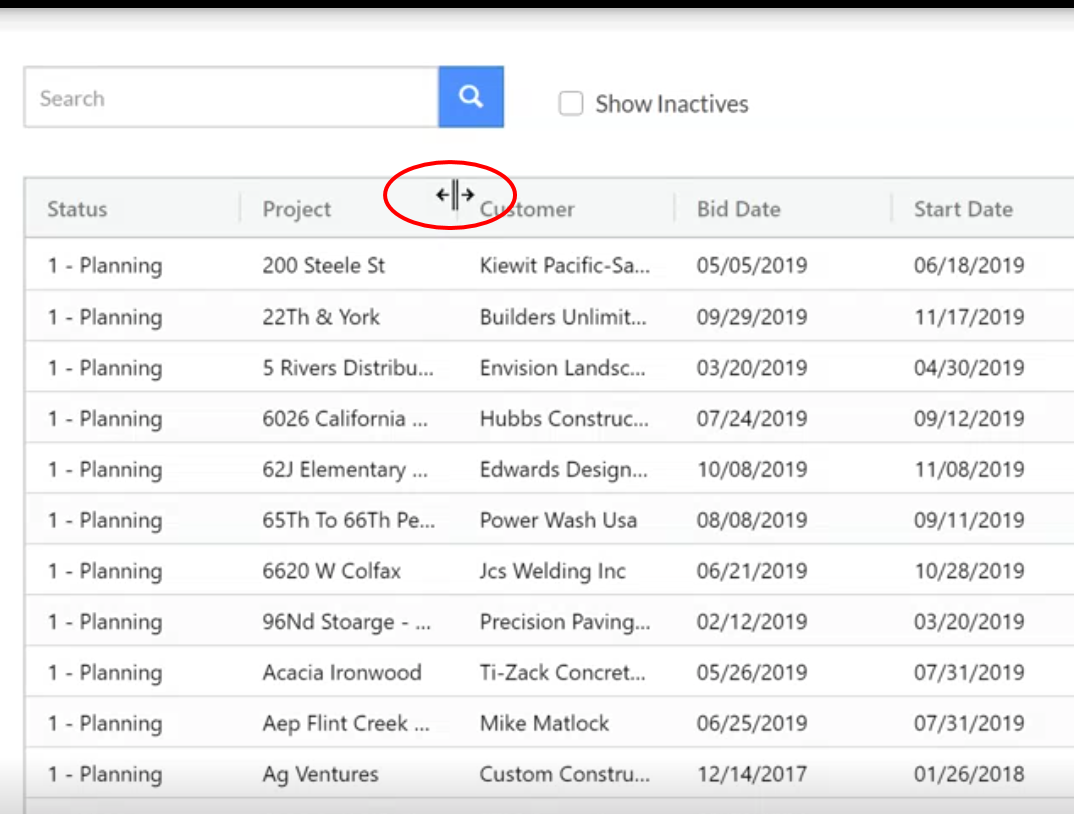Click customer Jcs Welding Inc
The height and width of the screenshot is (814, 1074).
[x=552, y=571]
